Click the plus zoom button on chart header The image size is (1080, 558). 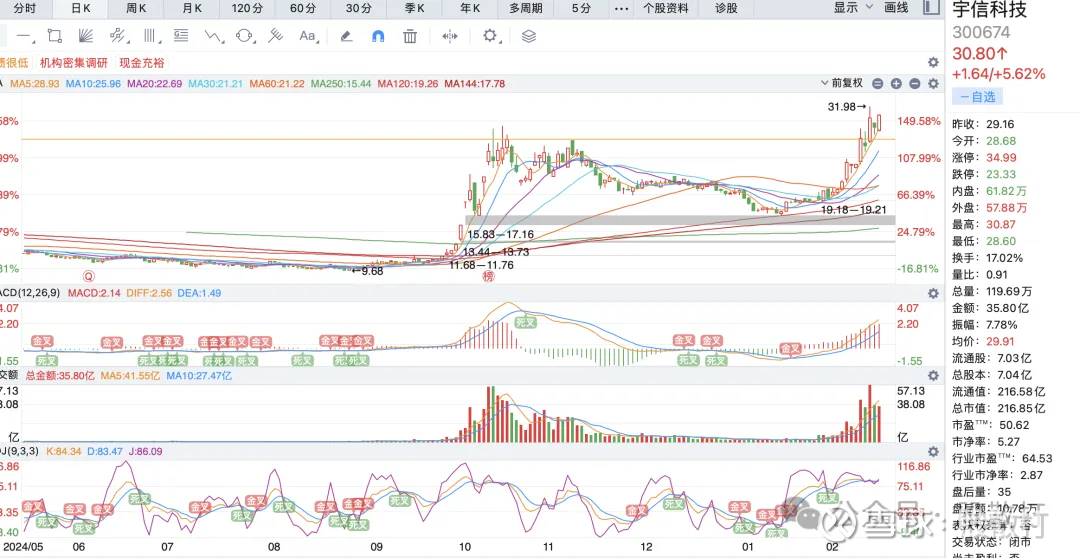896,84
